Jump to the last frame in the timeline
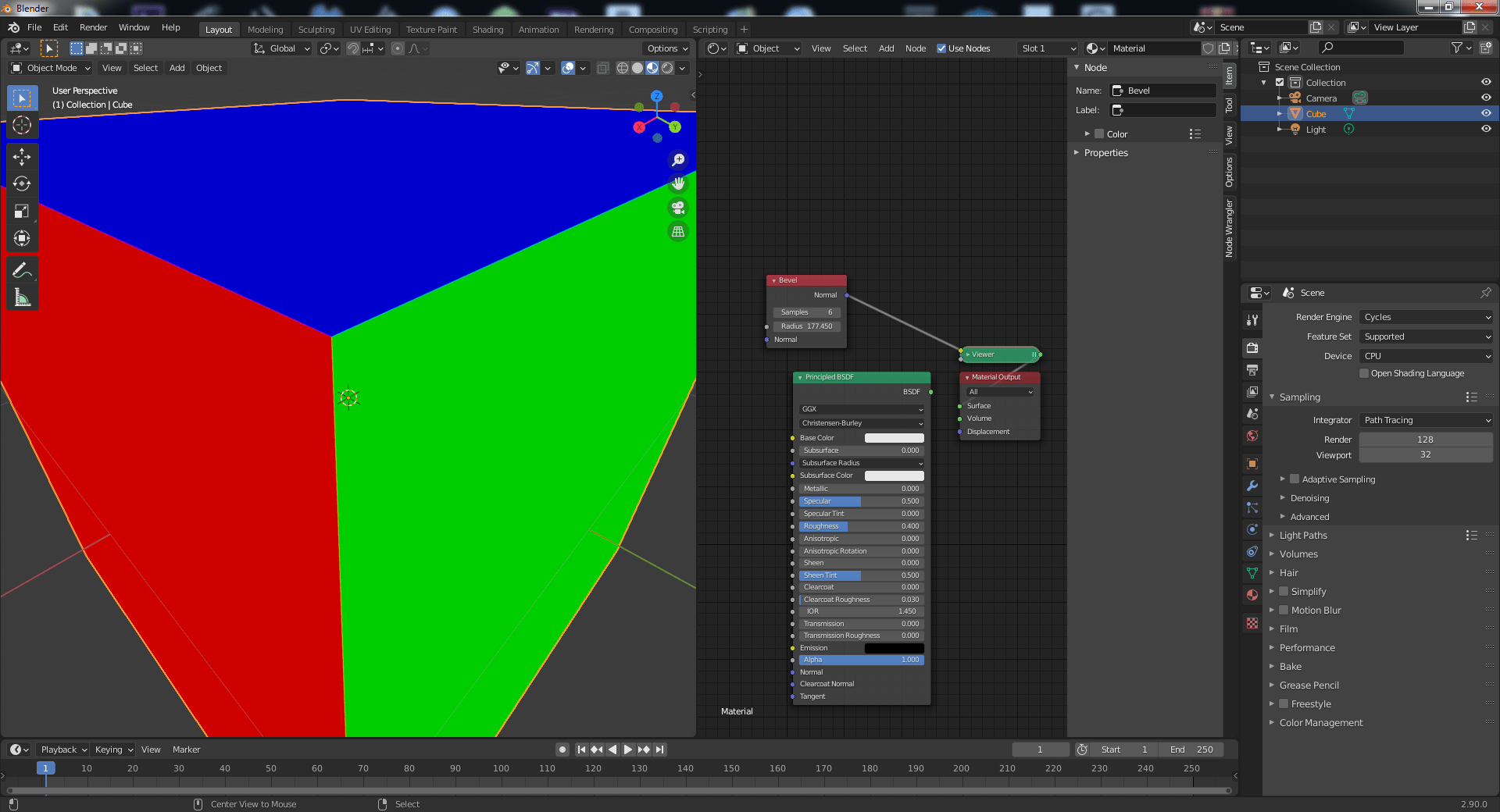Screen dimensions: 1500x812 point(660,750)
